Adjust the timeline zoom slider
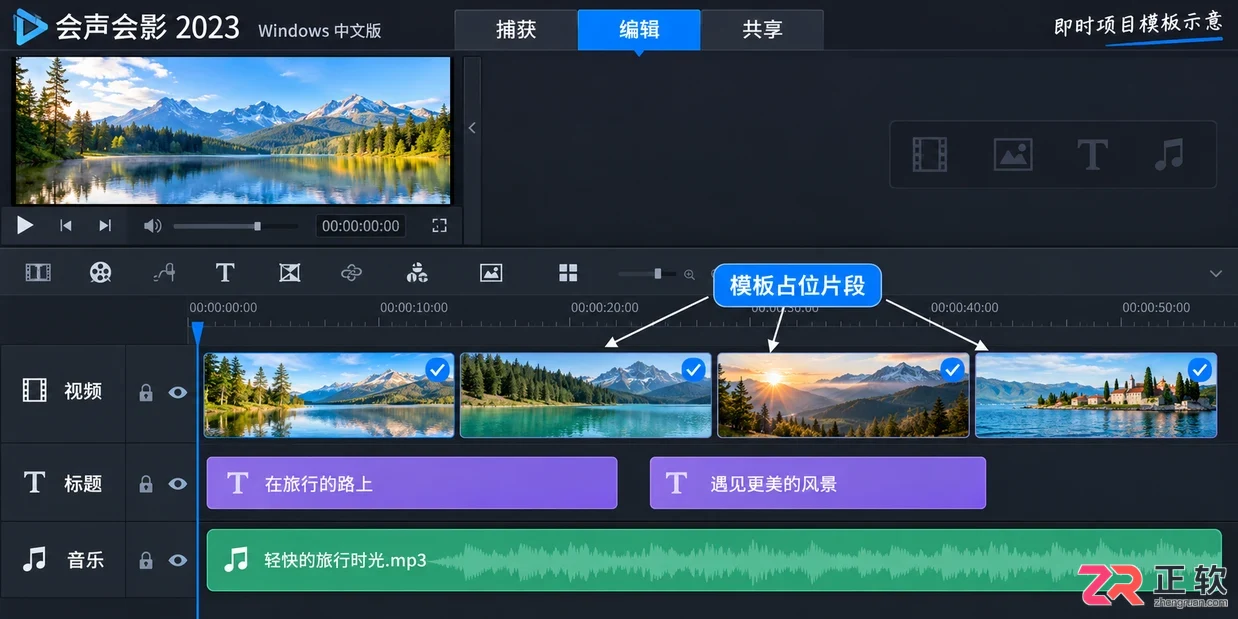 point(647,273)
